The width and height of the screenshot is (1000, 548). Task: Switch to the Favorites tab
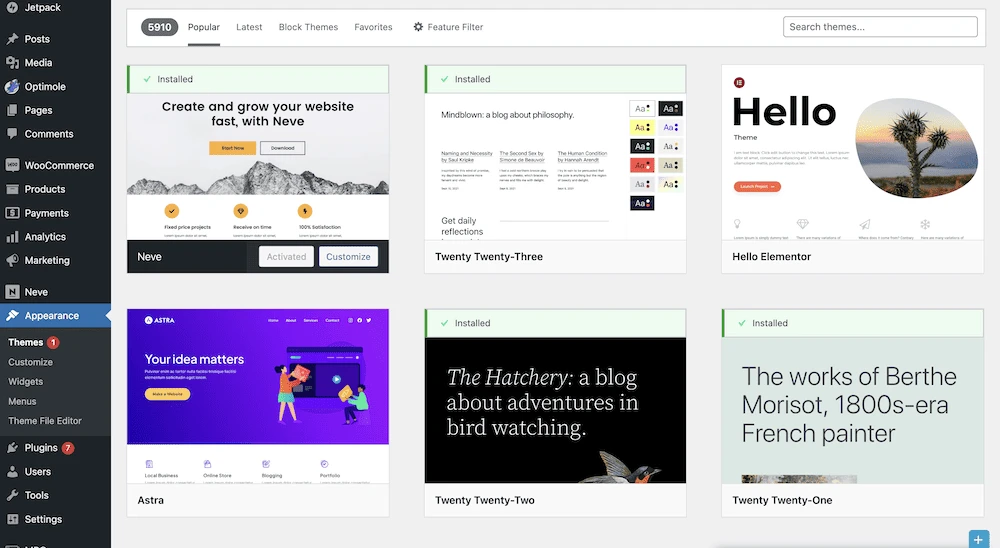[373, 27]
